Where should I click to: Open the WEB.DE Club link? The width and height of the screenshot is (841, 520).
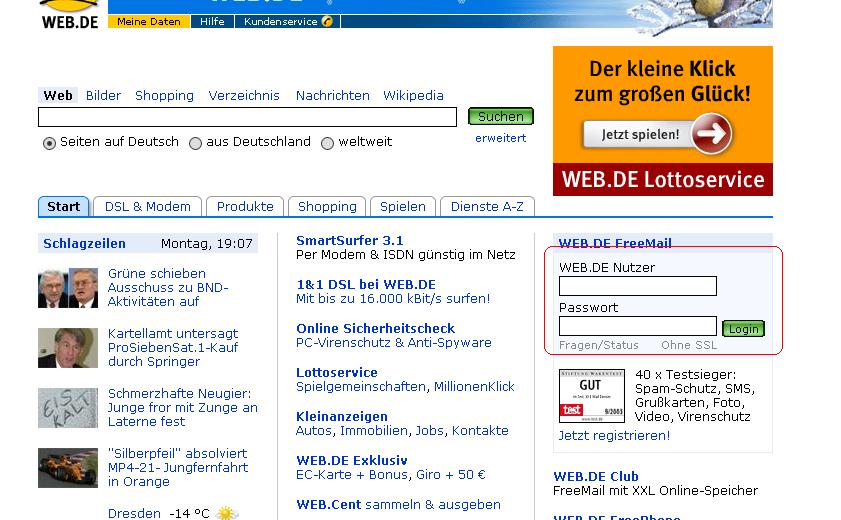596,477
